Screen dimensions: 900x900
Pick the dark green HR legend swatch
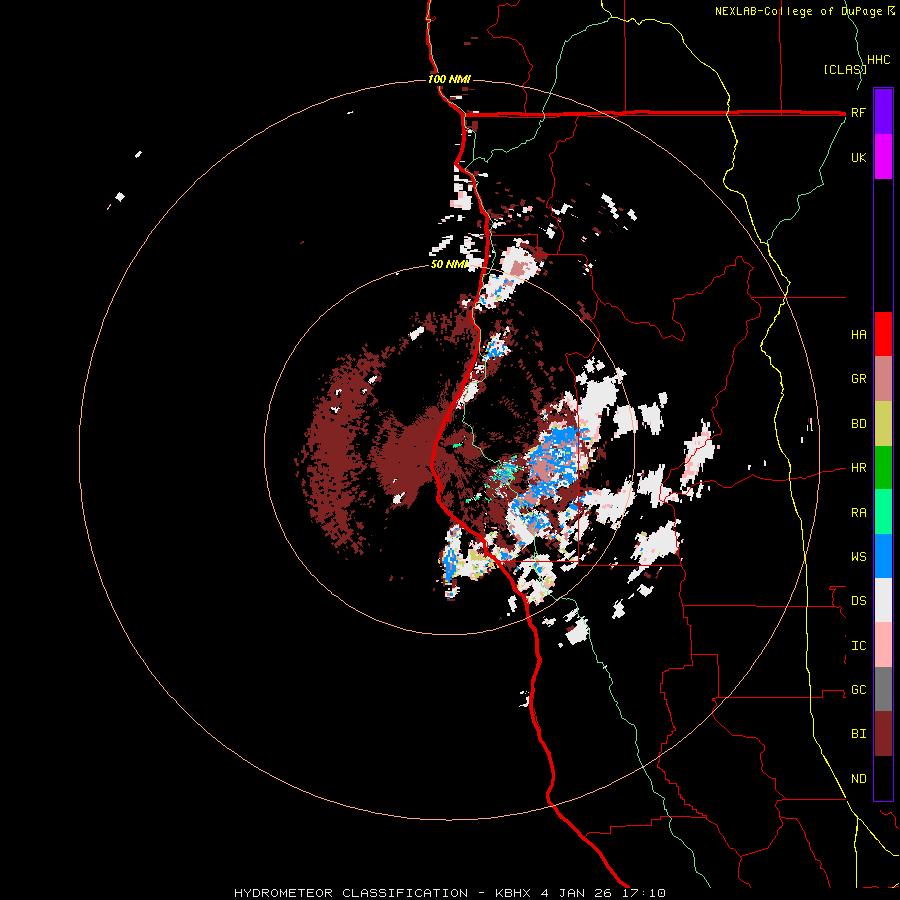click(883, 468)
